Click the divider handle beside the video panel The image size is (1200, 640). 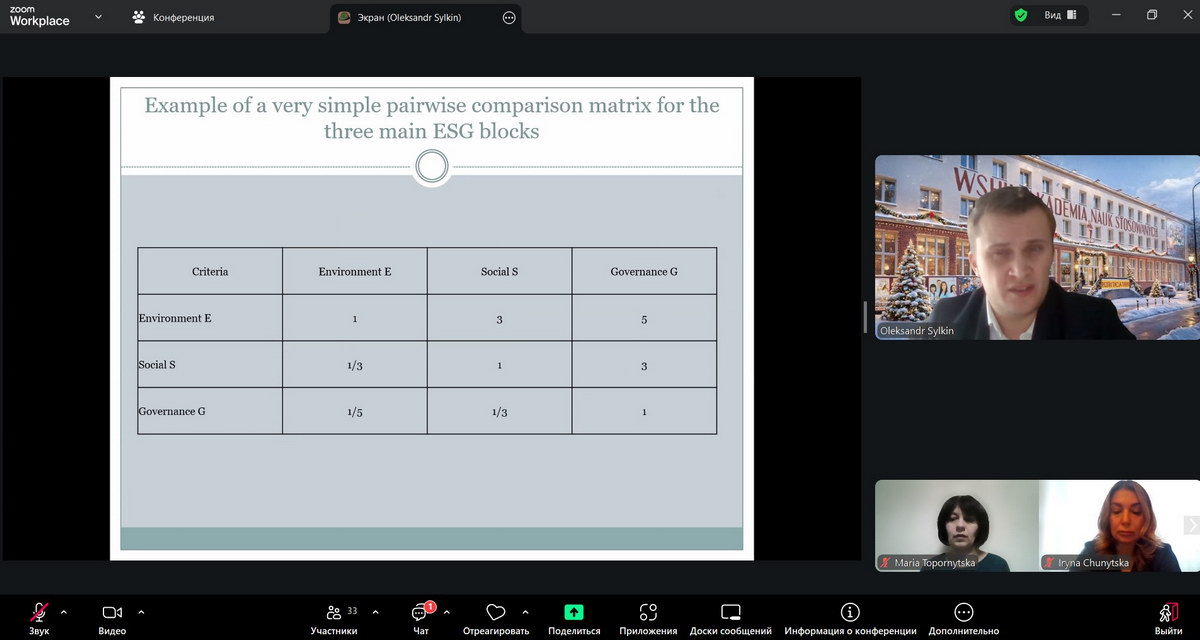click(x=866, y=317)
